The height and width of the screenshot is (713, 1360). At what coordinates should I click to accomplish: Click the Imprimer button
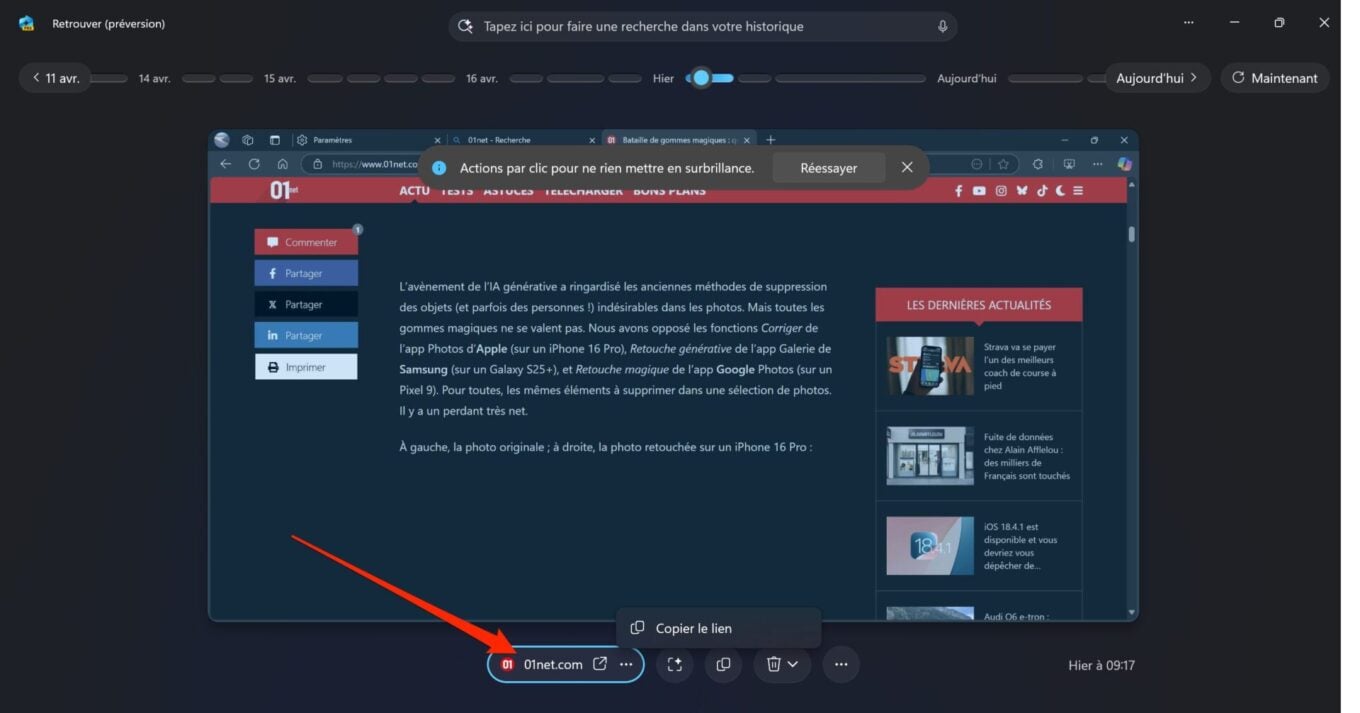306,367
